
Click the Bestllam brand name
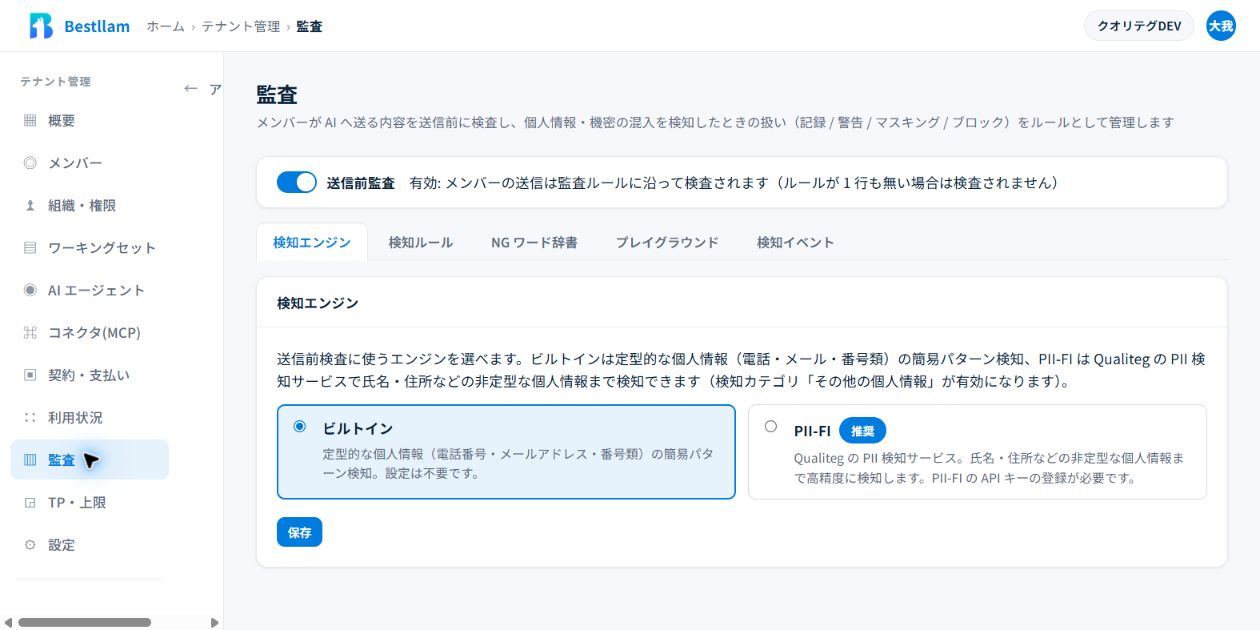97,26
